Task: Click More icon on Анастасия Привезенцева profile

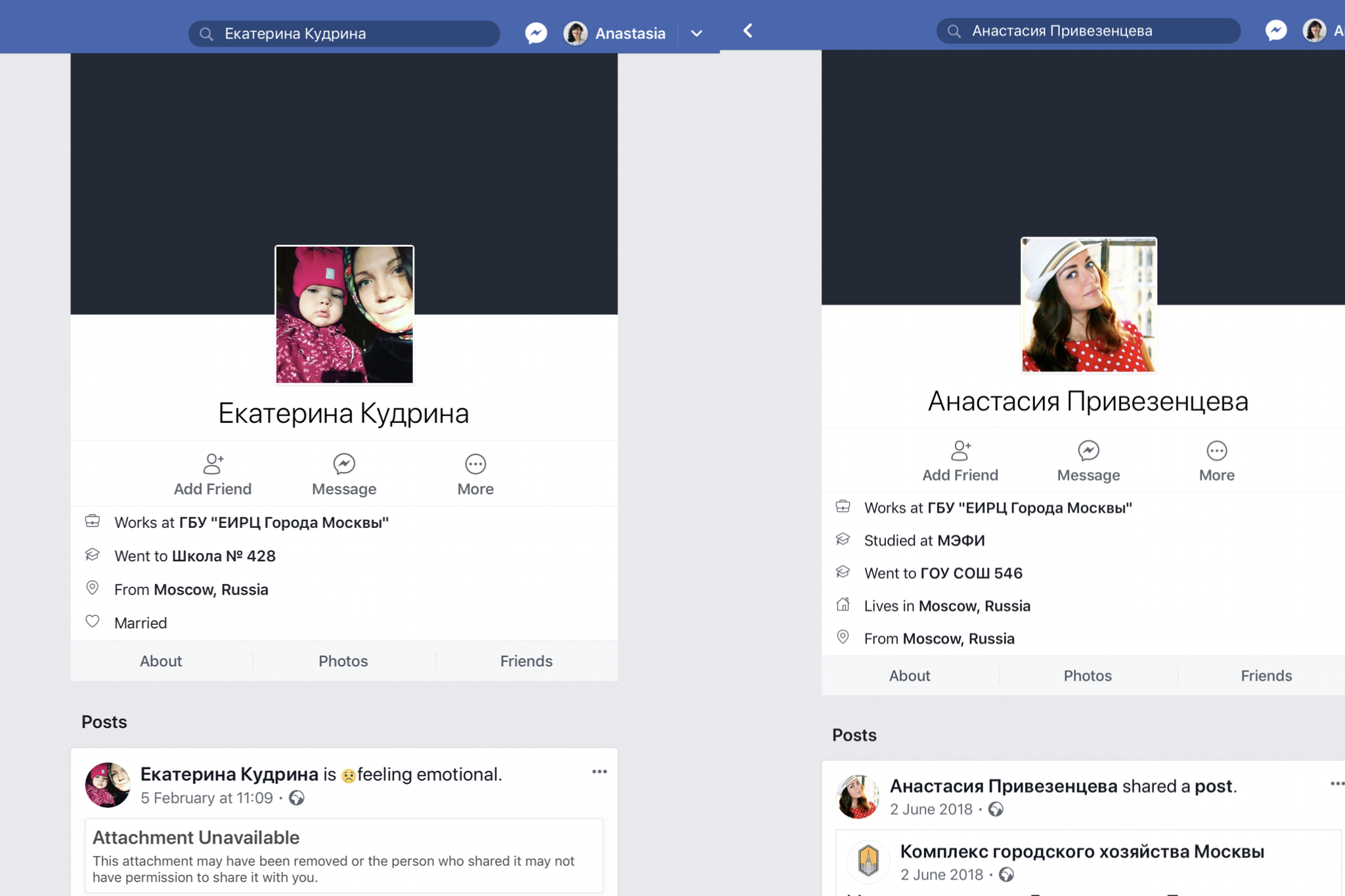Action: coord(1216,450)
